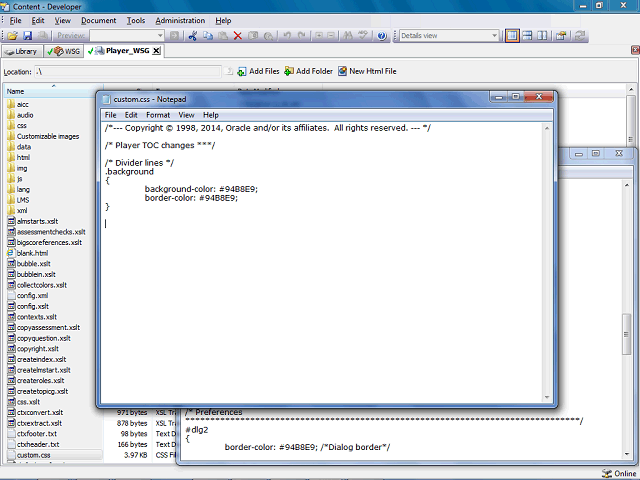Click the Open folder toolbar icon
The width and height of the screenshot is (640, 480).
point(12,36)
